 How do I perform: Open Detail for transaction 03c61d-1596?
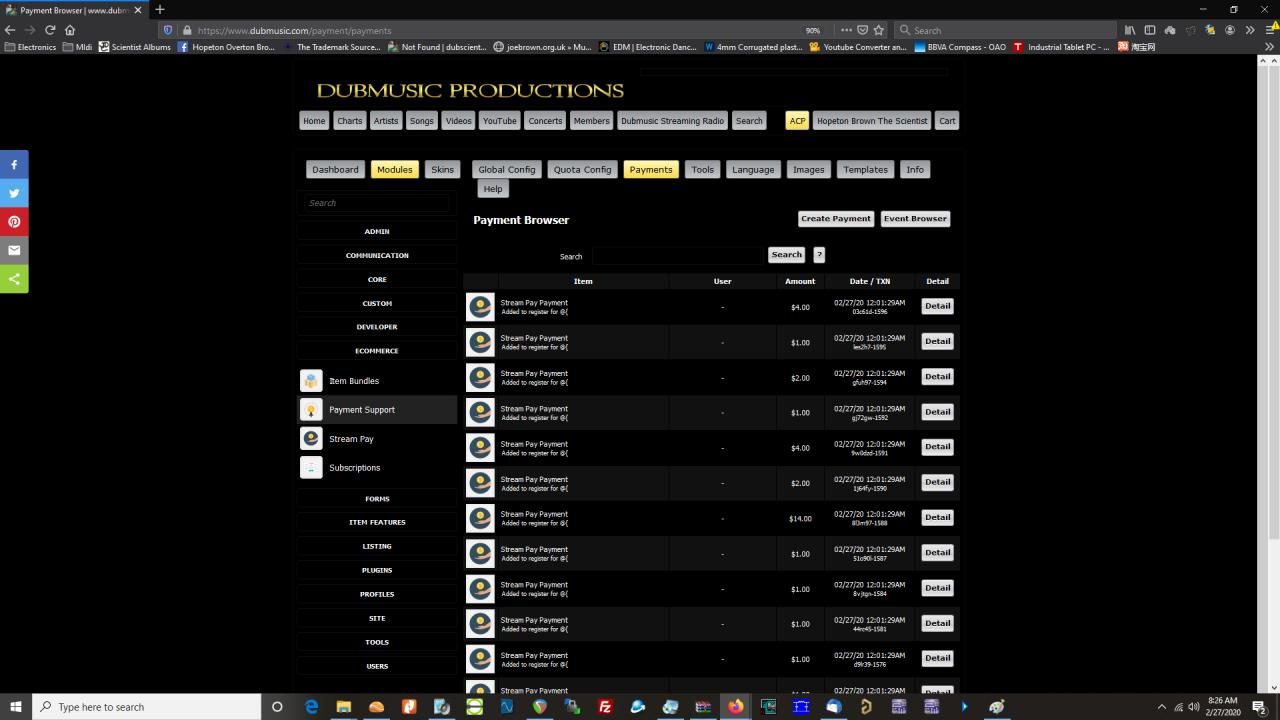pos(937,306)
